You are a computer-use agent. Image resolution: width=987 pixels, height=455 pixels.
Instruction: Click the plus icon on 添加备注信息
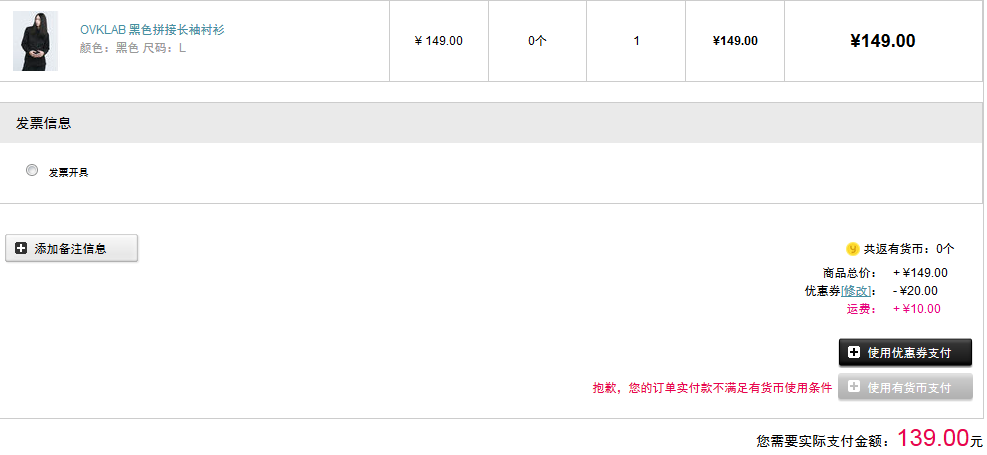tap(21, 249)
